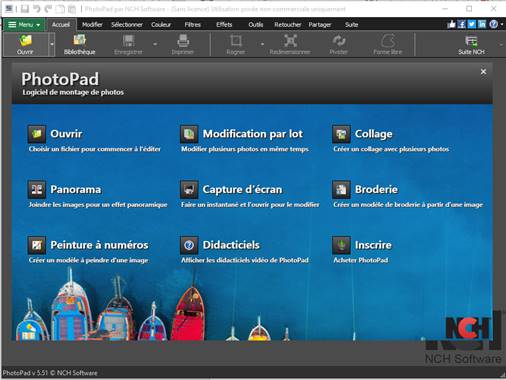Open the Capture d'écran heading link
This screenshot has width=506, height=380.
tap(242, 190)
